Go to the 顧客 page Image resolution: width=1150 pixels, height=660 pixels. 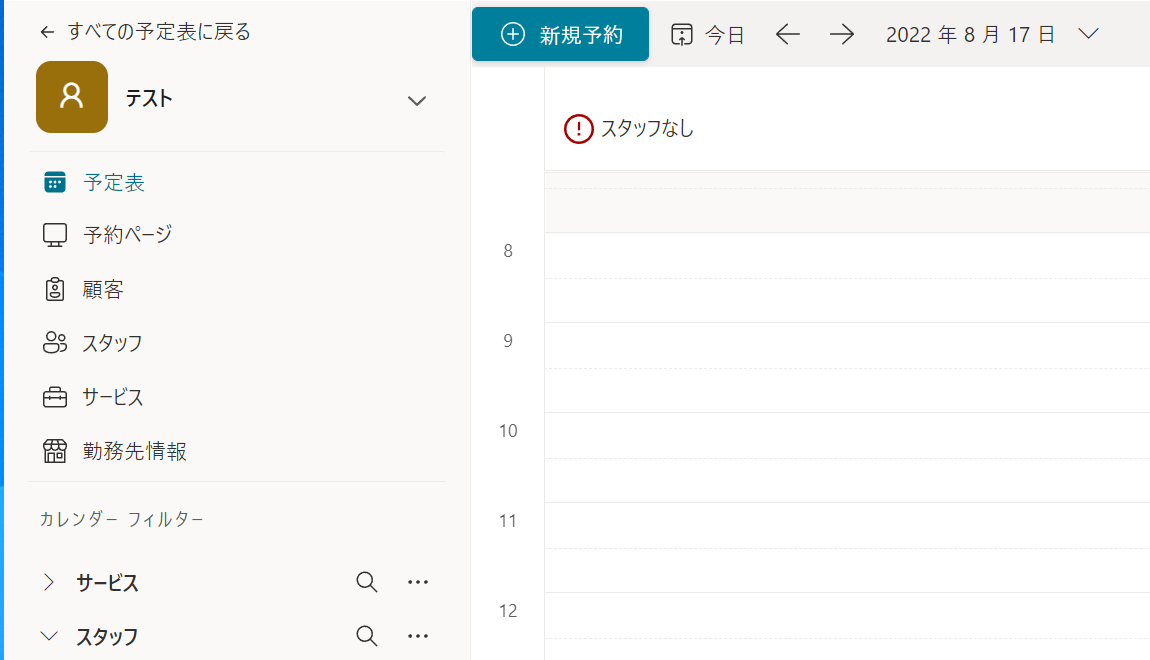pos(103,290)
